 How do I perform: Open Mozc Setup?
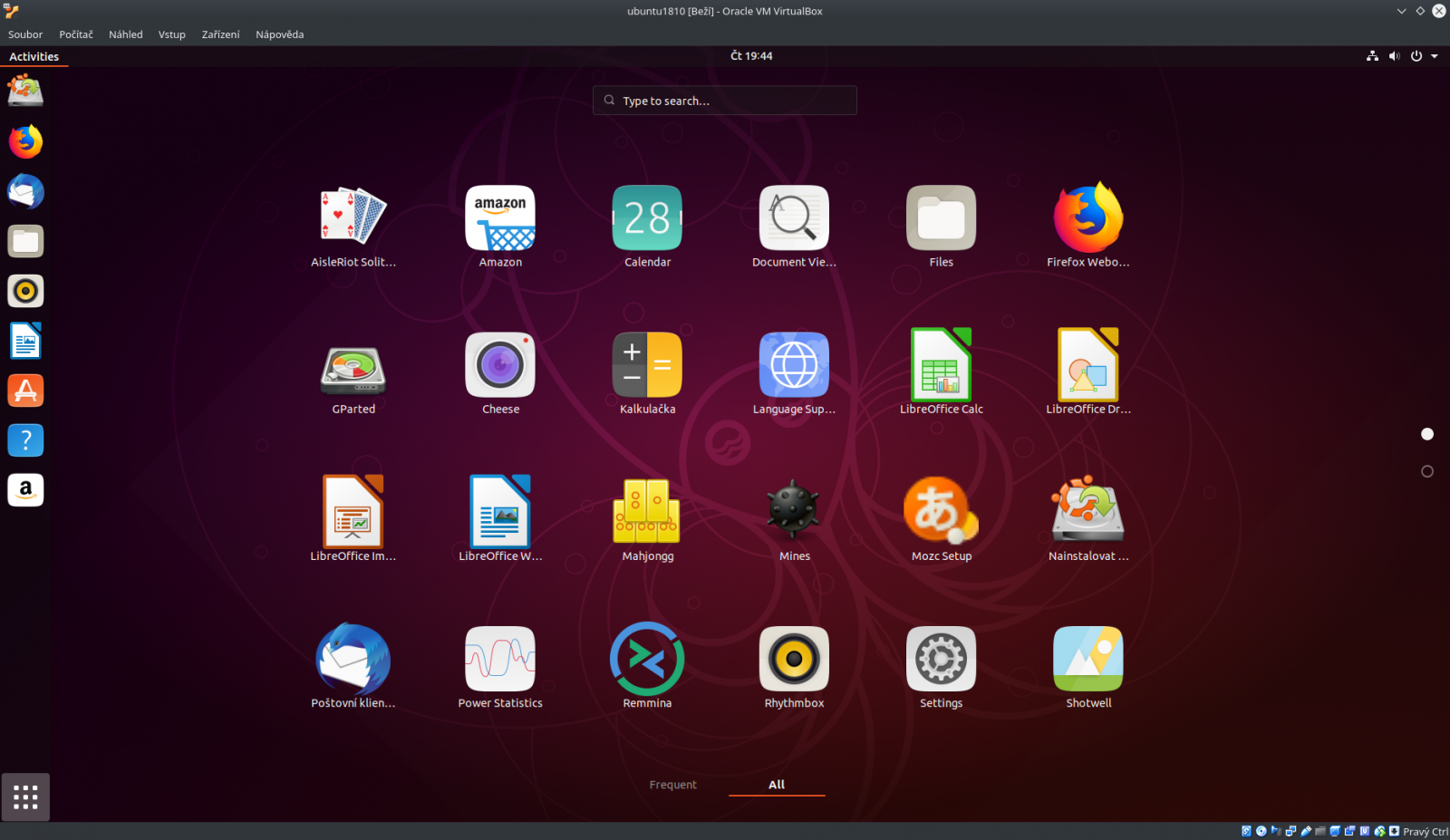[941, 512]
